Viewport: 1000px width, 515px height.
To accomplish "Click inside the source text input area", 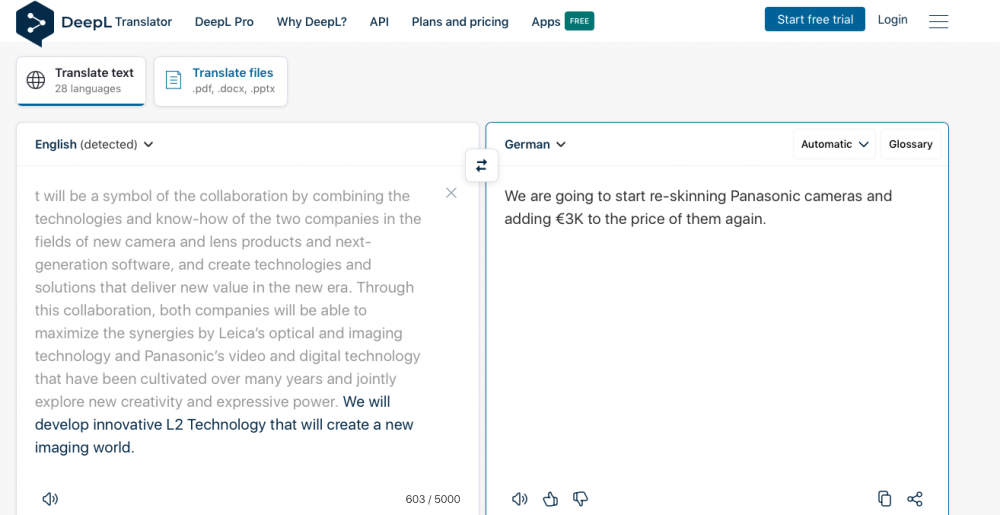I will coord(230,320).
